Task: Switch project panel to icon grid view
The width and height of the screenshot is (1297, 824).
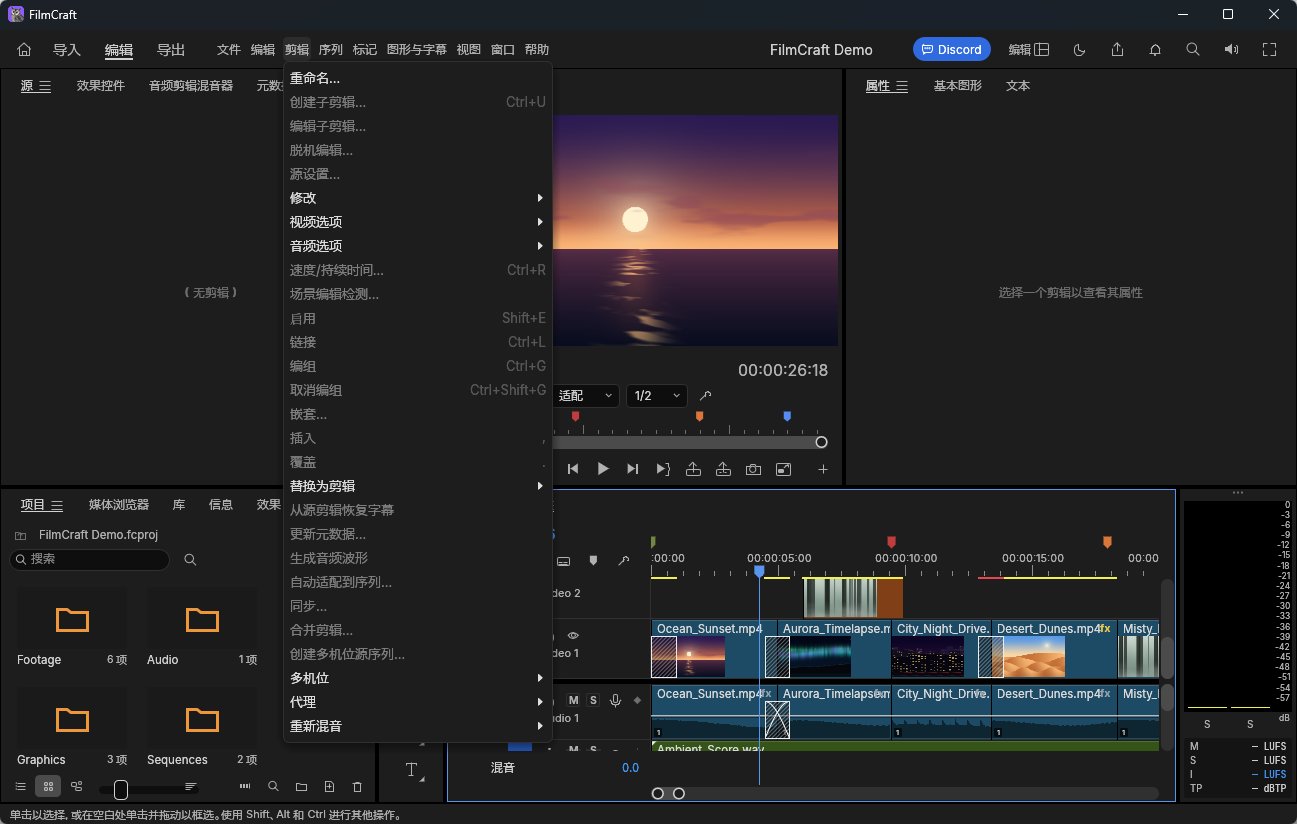Action: click(x=47, y=787)
